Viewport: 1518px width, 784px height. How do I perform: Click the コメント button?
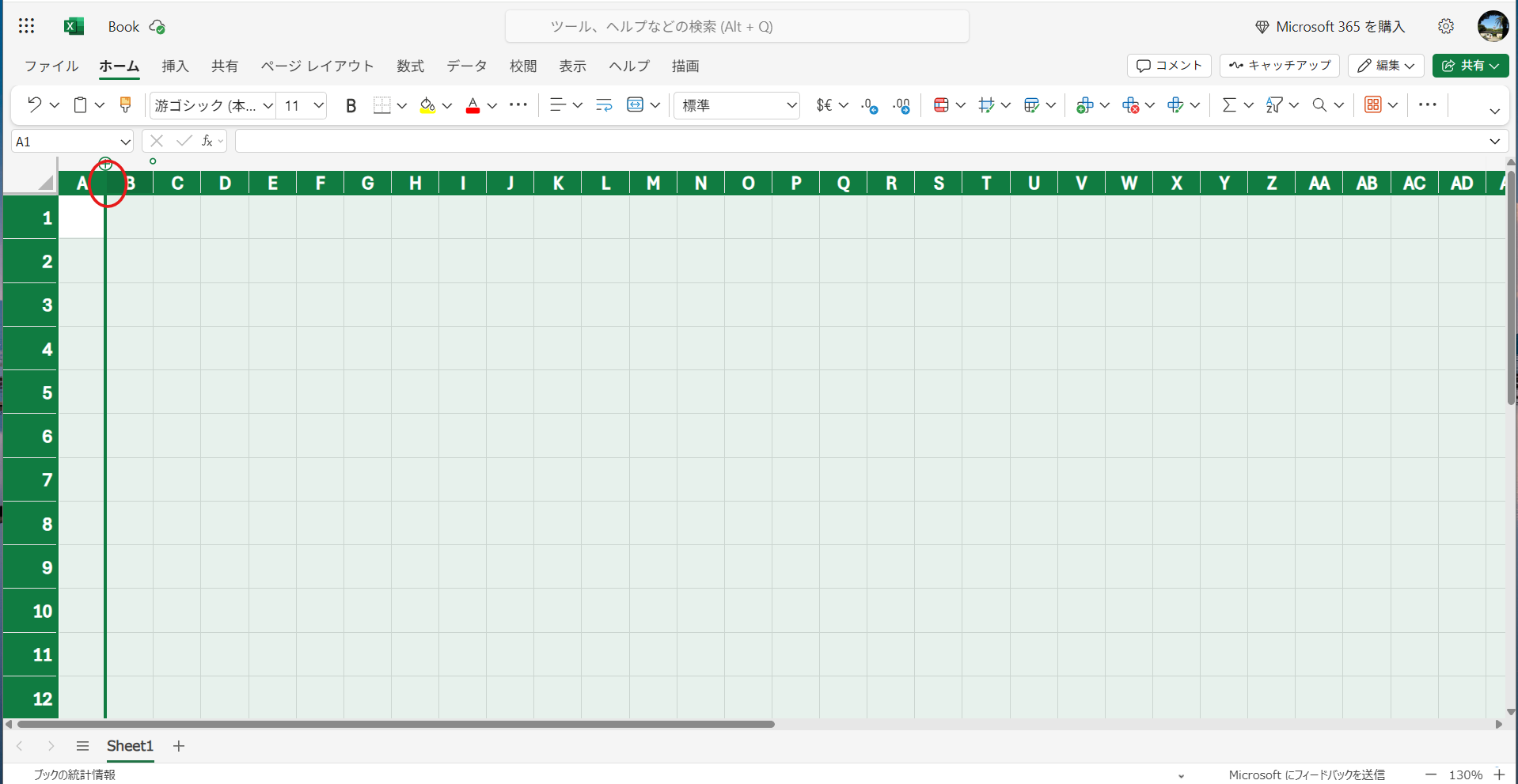[1169, 65]
